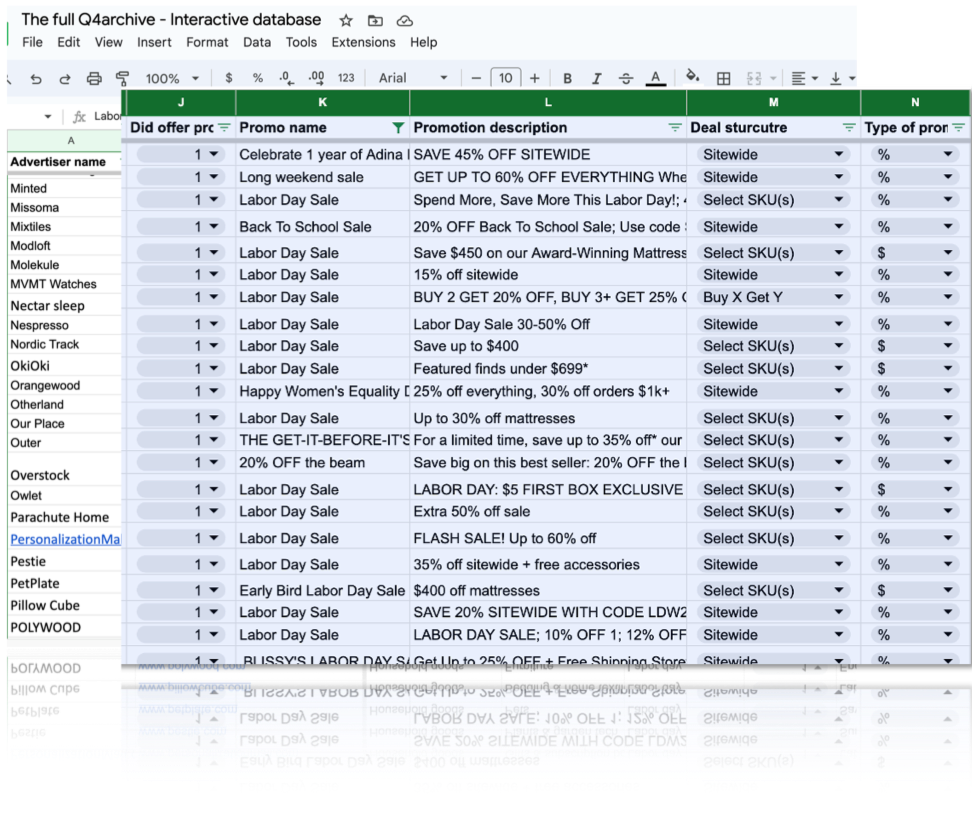Open the Arial font dropdown
The height and width of the screenshot is (821, 972).
pyautogui.click(x=410, y=79)
